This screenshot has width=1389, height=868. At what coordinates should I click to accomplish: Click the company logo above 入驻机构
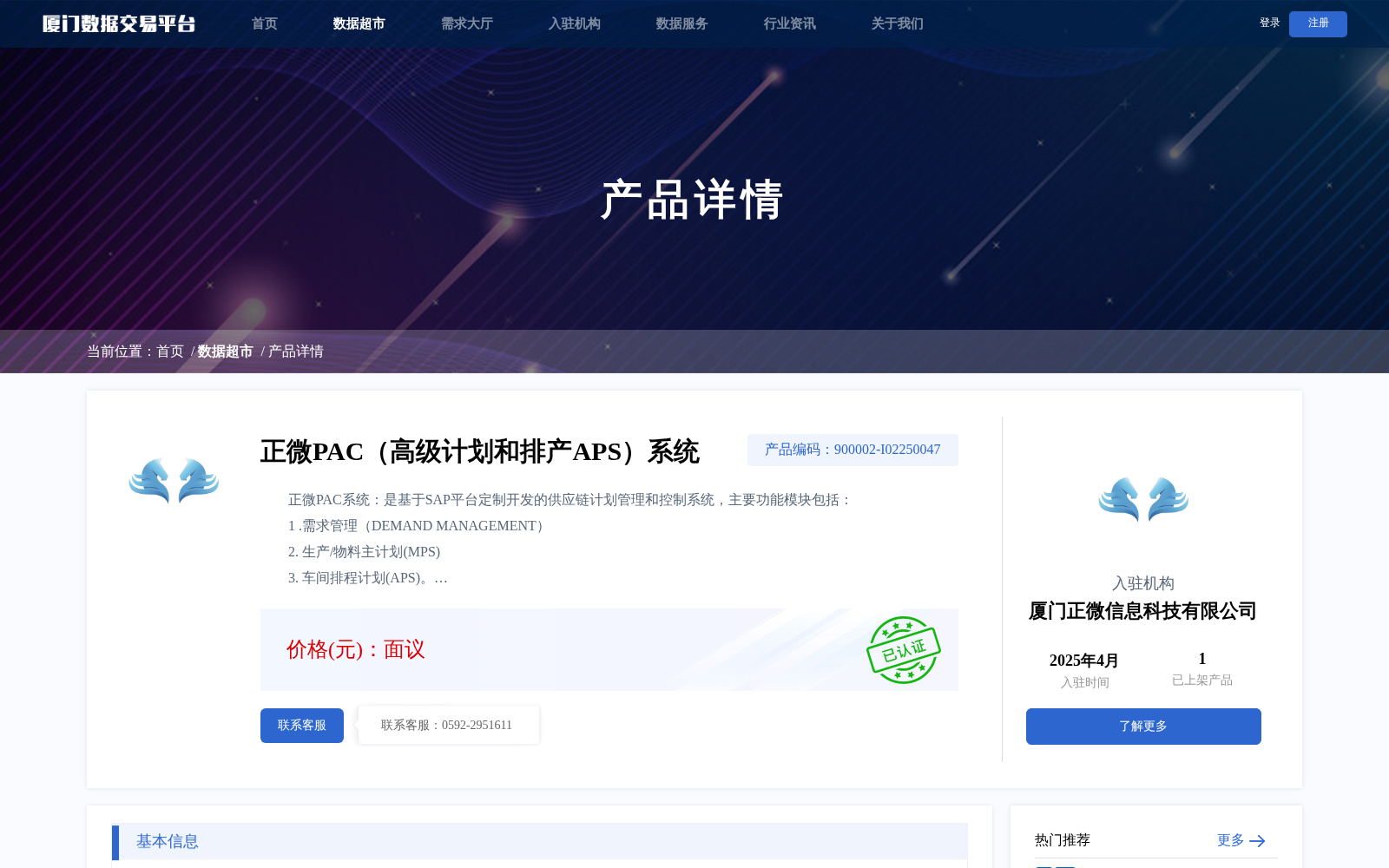(1143, 499)
